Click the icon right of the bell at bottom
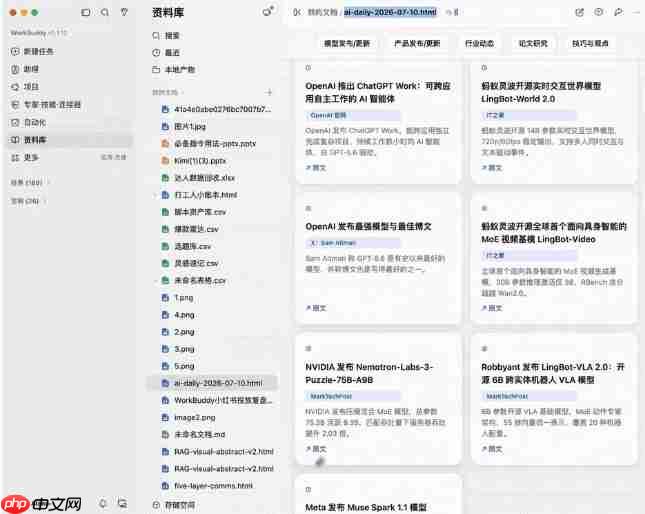Viewport: 645px width, 514px height. [122, 503]
